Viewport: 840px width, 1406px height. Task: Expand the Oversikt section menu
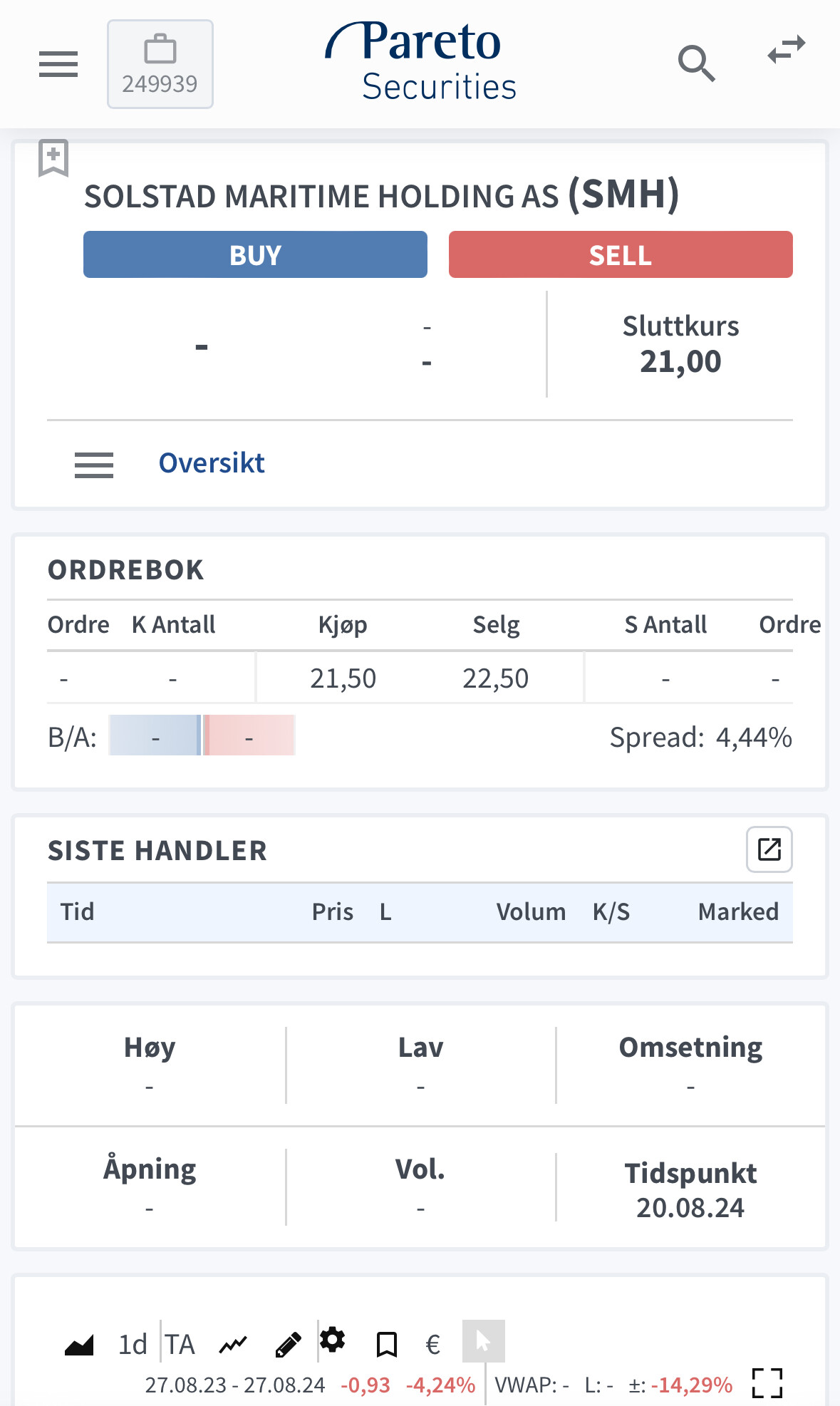tap(94, 465)
